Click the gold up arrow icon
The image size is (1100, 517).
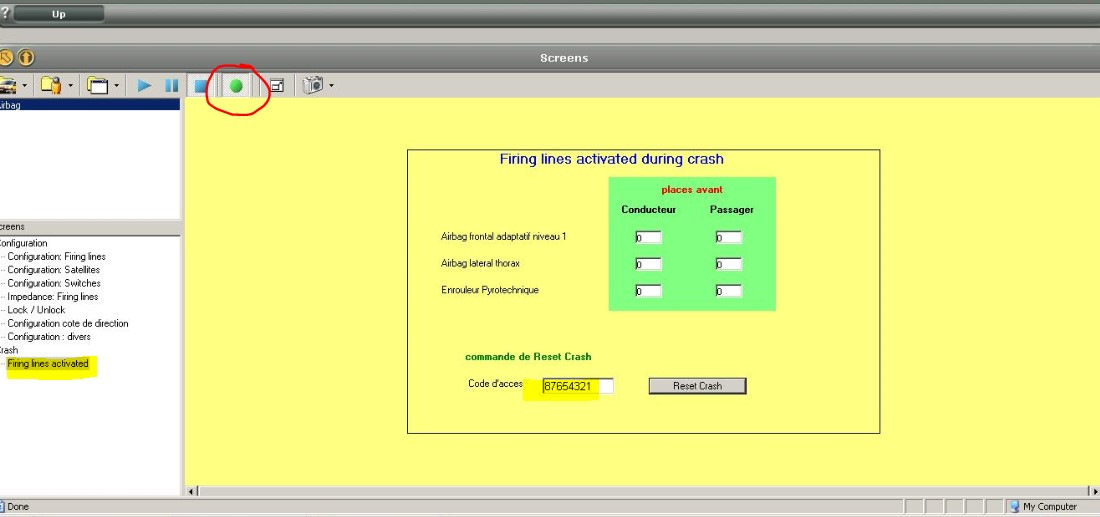point(26,58)
